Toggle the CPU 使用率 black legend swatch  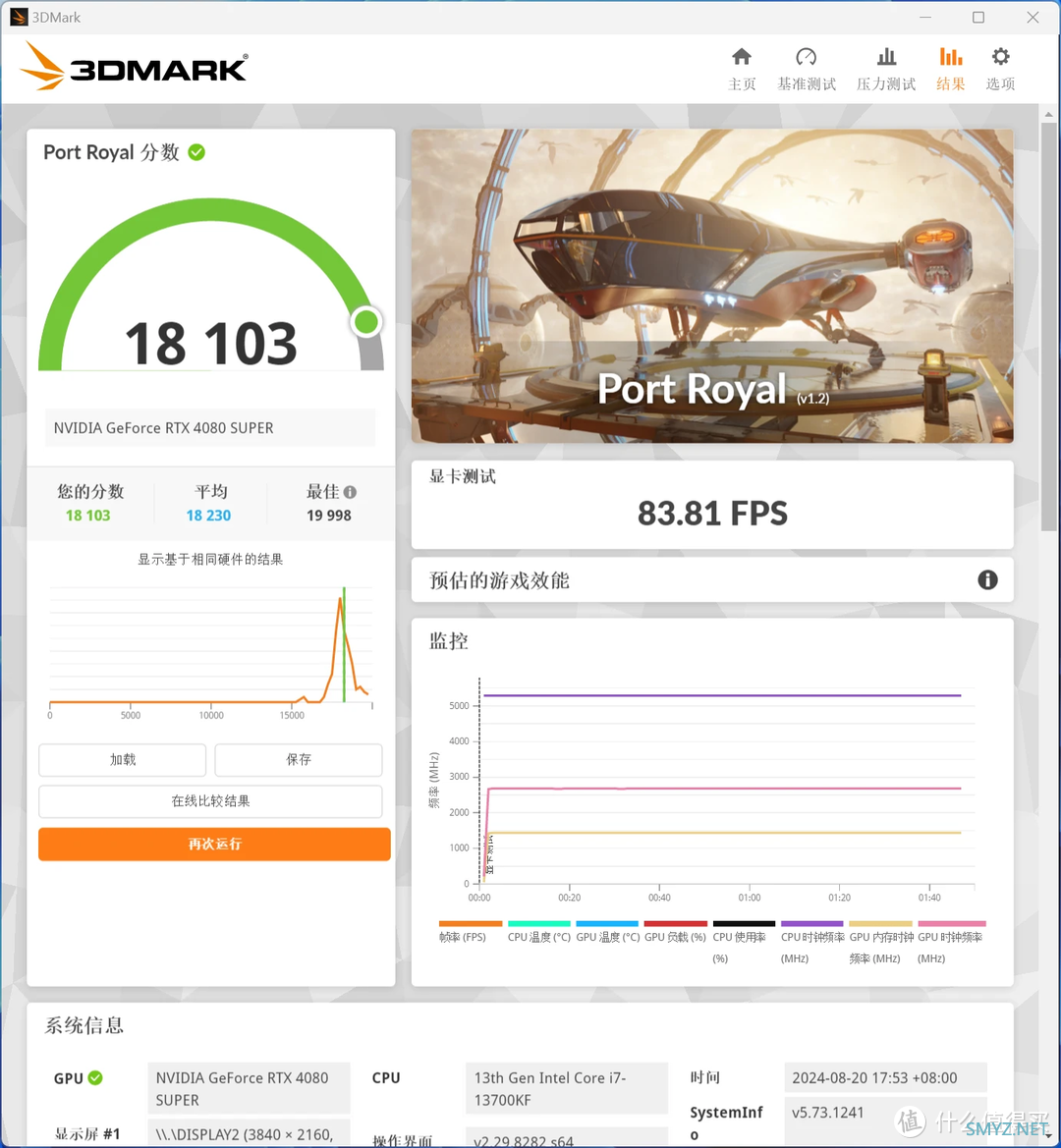click(744, 924)
